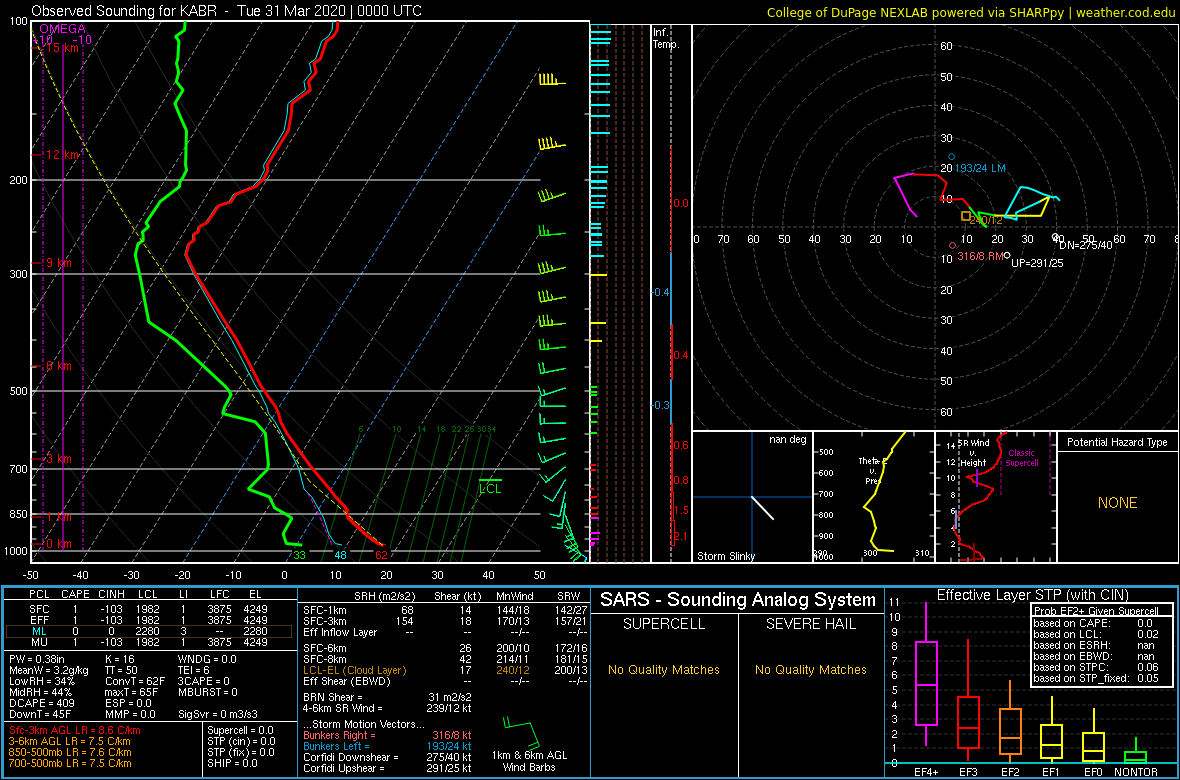Click TT = 50 value
Screen dimensions: 1180x780
coord(122,669)
